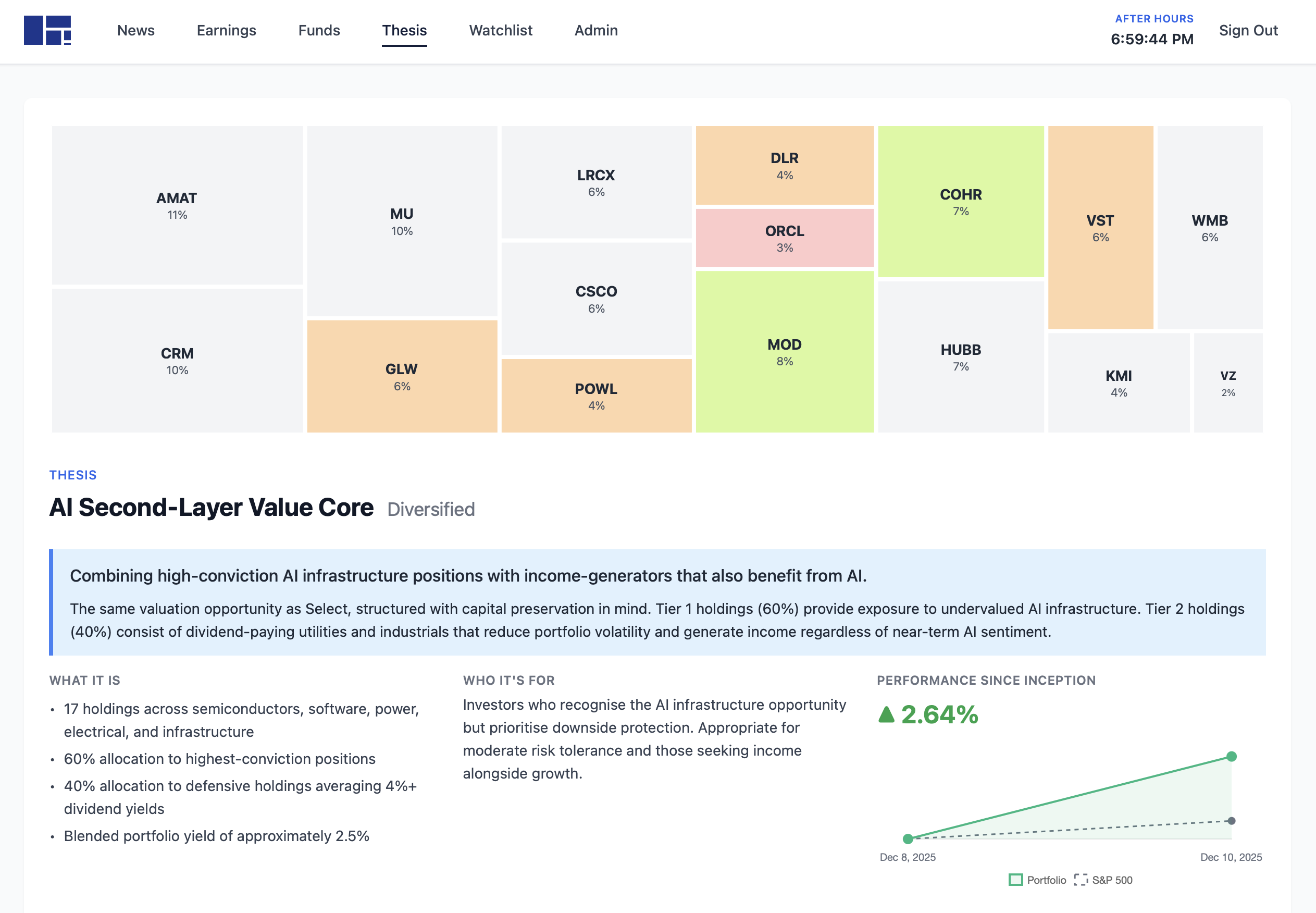Click the green up-triangle performance indicator
Image resolution: width=1316 pixels, height=913 pixels.
pyautogui.click(x=887, y=714)
